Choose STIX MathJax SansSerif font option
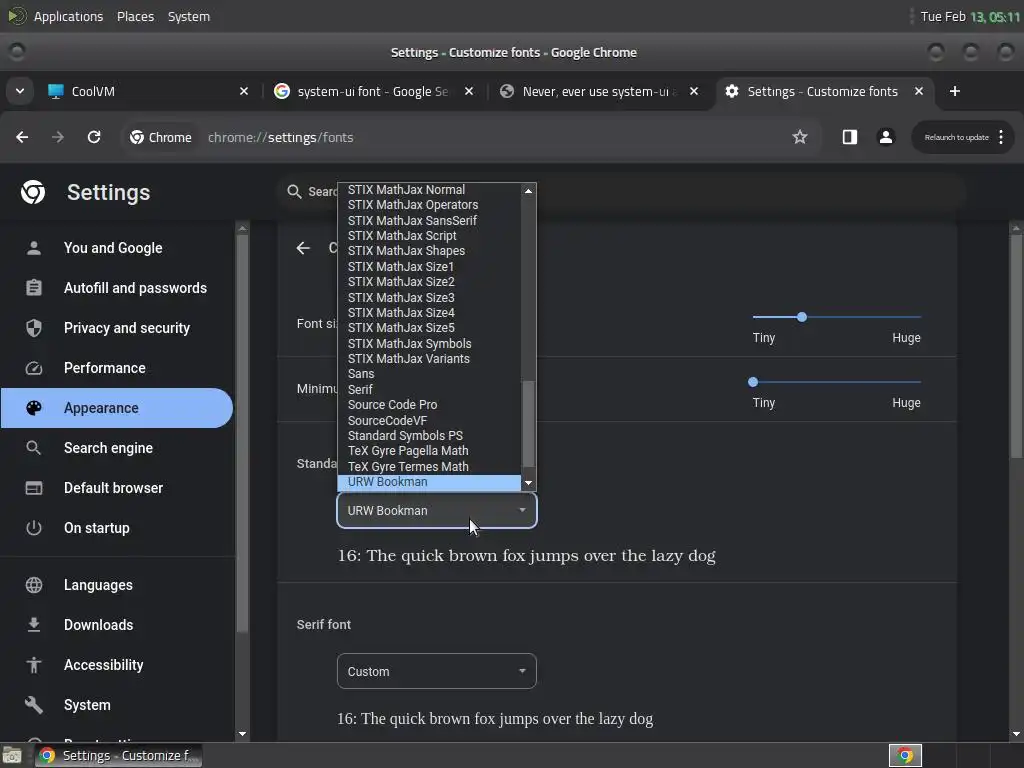The height and width of the screenshot is (768, 1024). click(429, 221)
